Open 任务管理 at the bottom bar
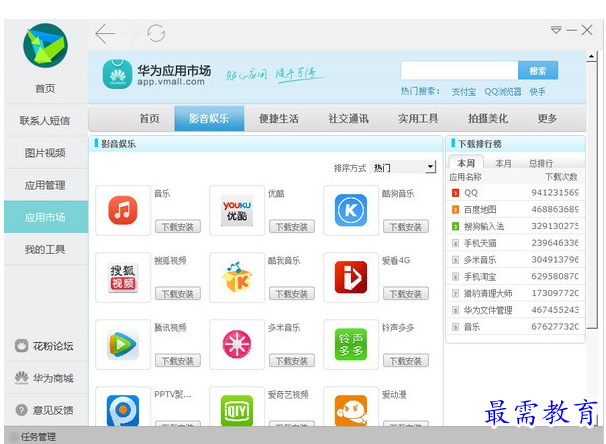606x444 pixels. [x=38, y=437]
